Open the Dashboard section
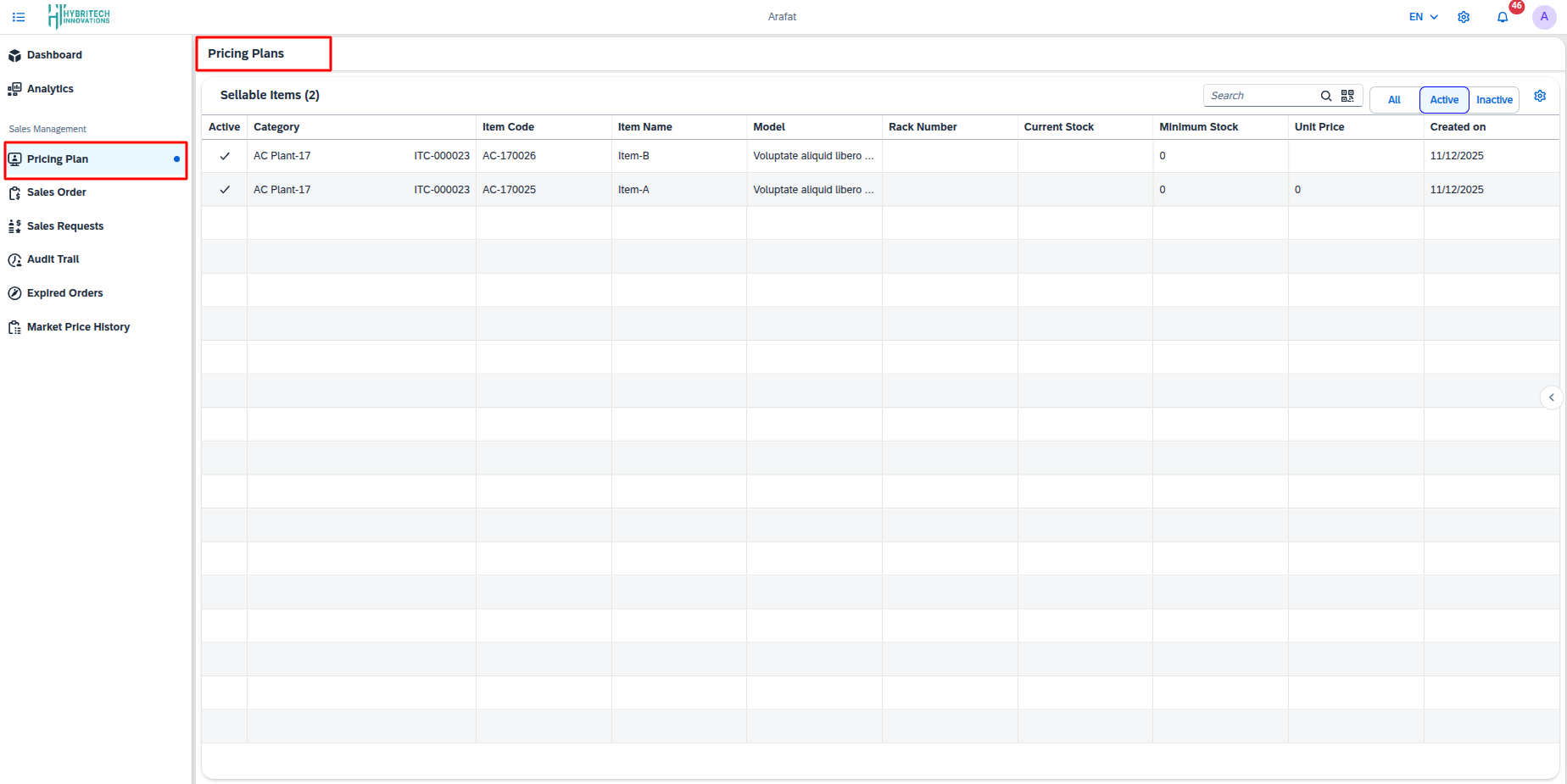 (54, 54)
